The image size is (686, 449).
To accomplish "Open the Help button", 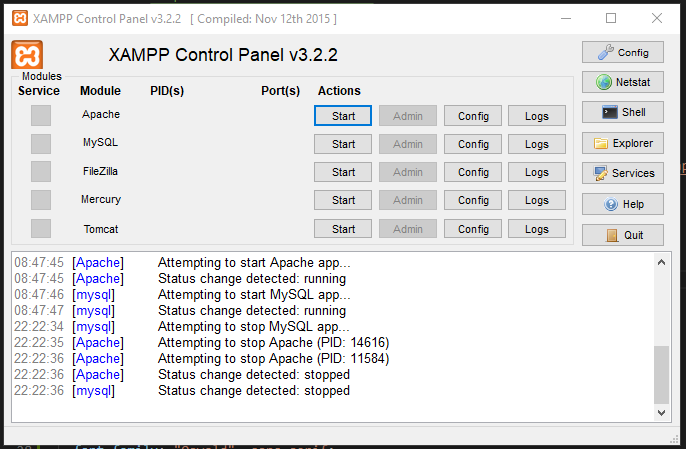I will [622, 204].
